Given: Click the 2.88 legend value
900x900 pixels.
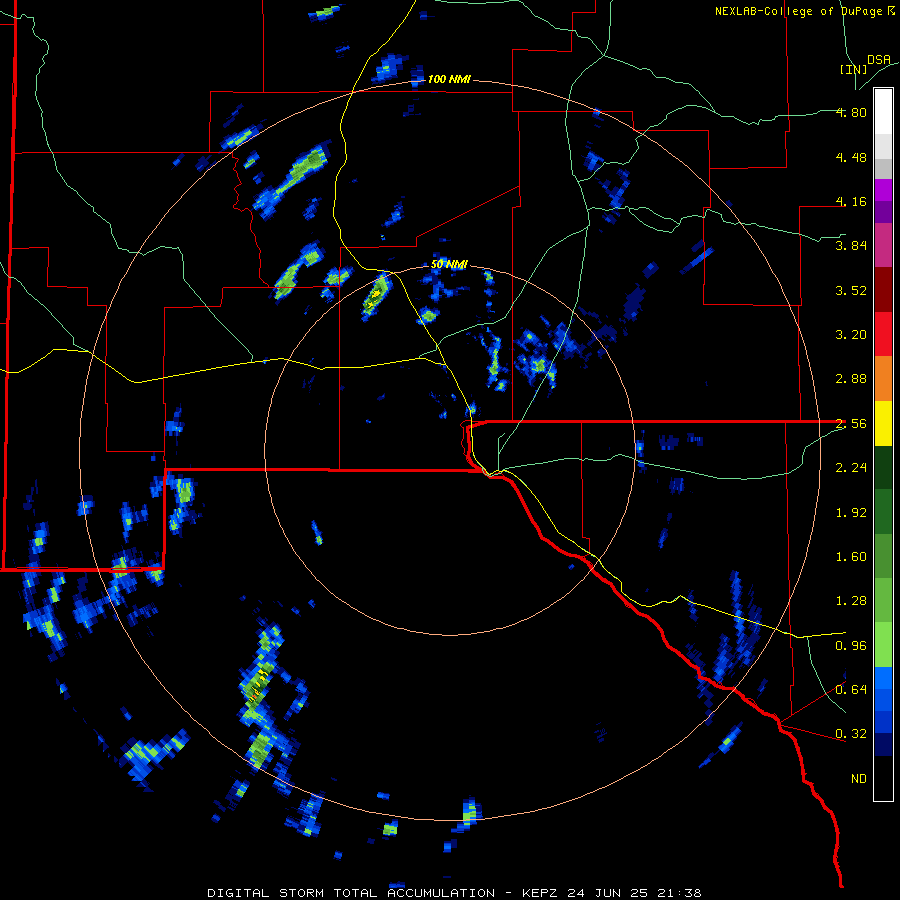Looking at the screenshot, I should pos(851,379).
